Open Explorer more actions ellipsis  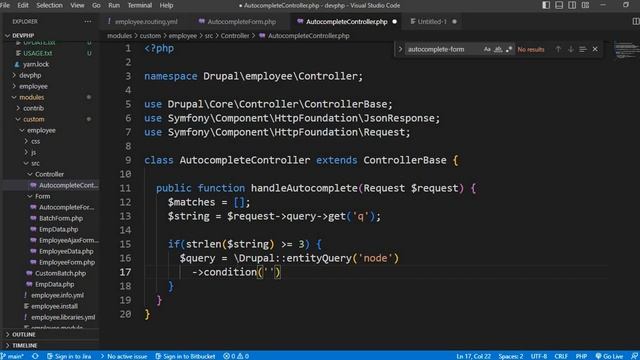88,22
